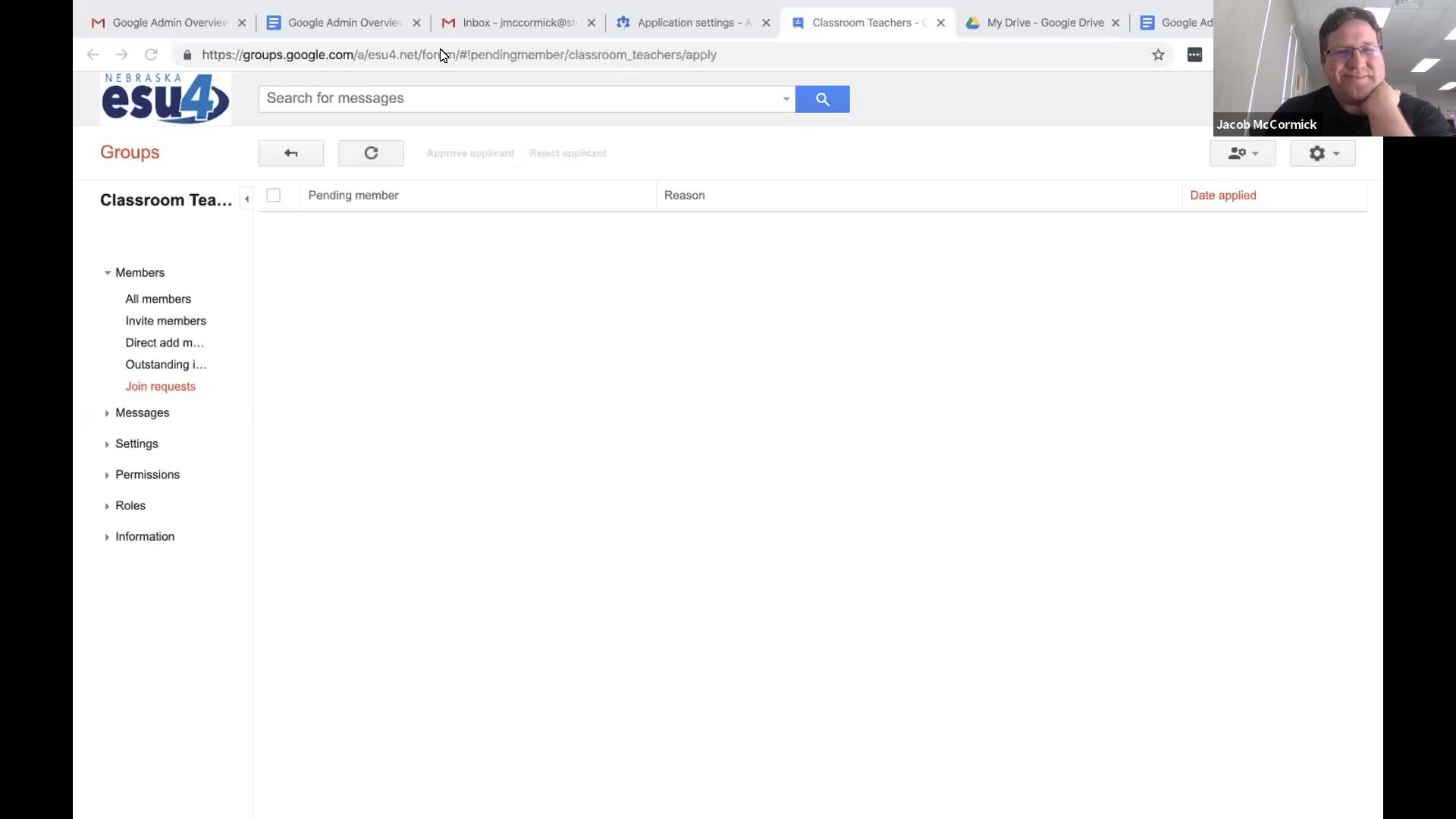This screenshot has width=1456, height=819.
Task: Click the Groups heading link
Action: click(130, 152)
